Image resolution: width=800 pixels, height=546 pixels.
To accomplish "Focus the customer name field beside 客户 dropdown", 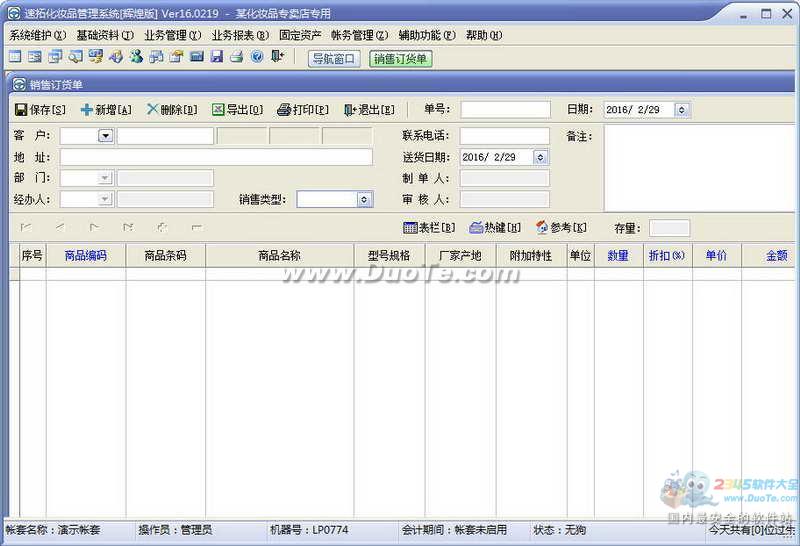I will pos(165,136).
